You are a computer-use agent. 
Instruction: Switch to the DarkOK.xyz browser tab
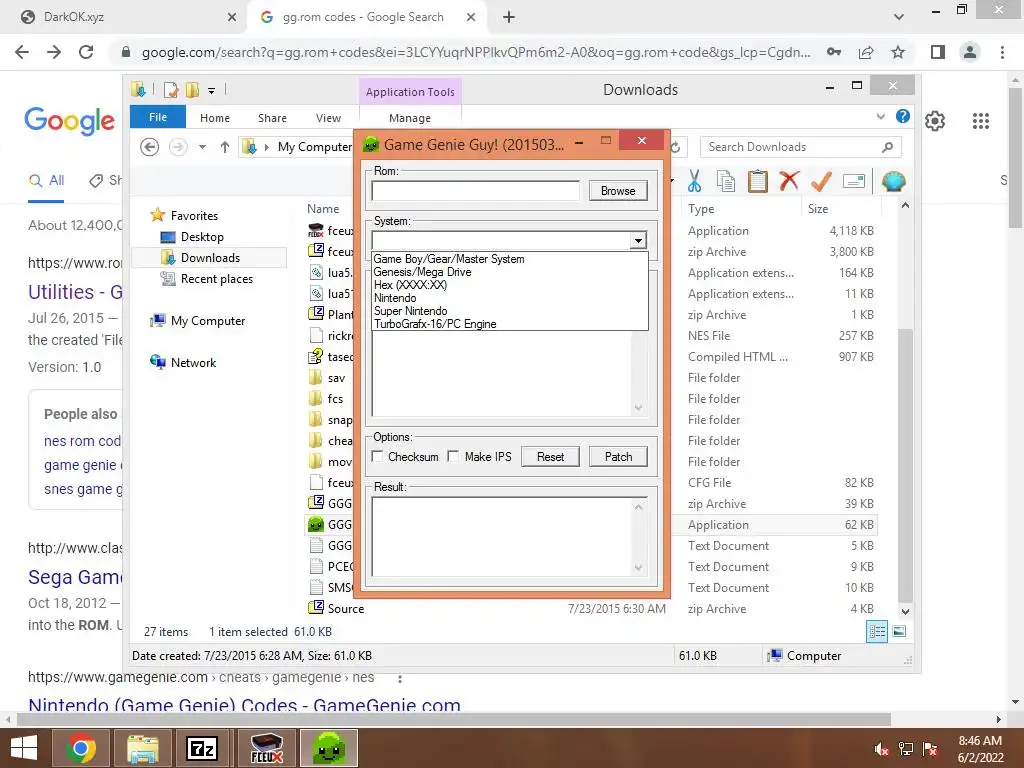(124, 17)
